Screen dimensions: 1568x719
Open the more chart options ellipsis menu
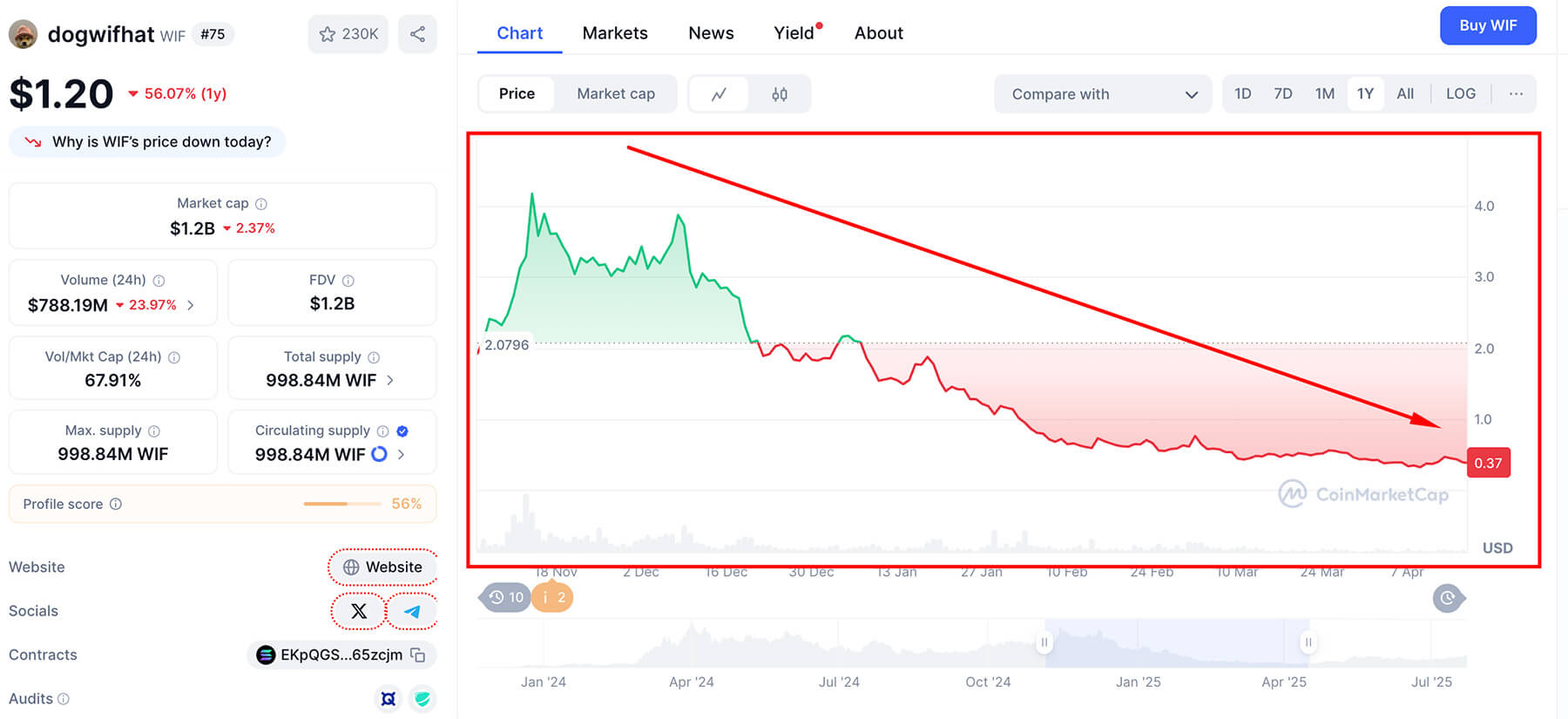(1516, 93)
